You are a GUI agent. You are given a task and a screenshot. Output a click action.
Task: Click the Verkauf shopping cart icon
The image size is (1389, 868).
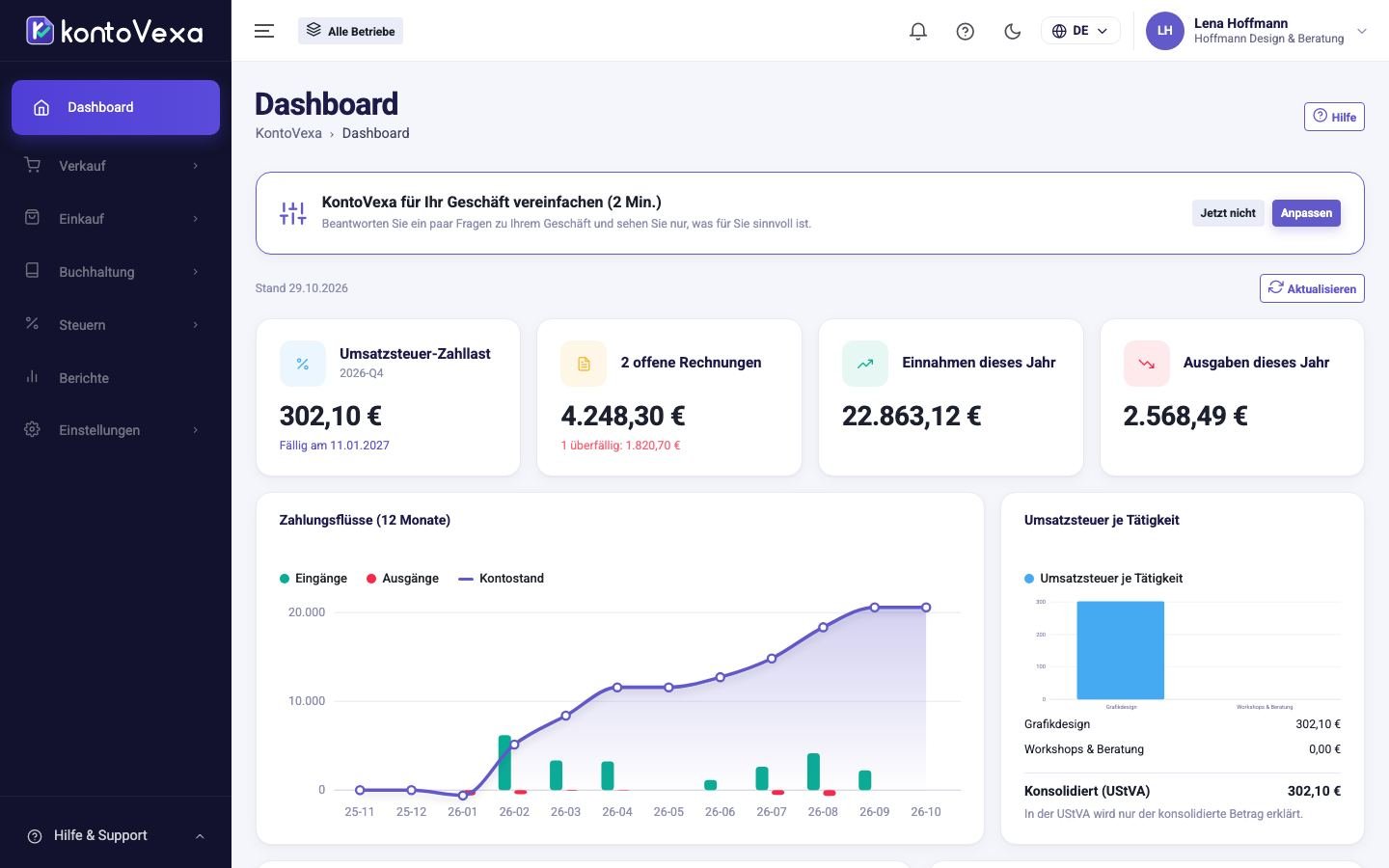click(32, 165)
